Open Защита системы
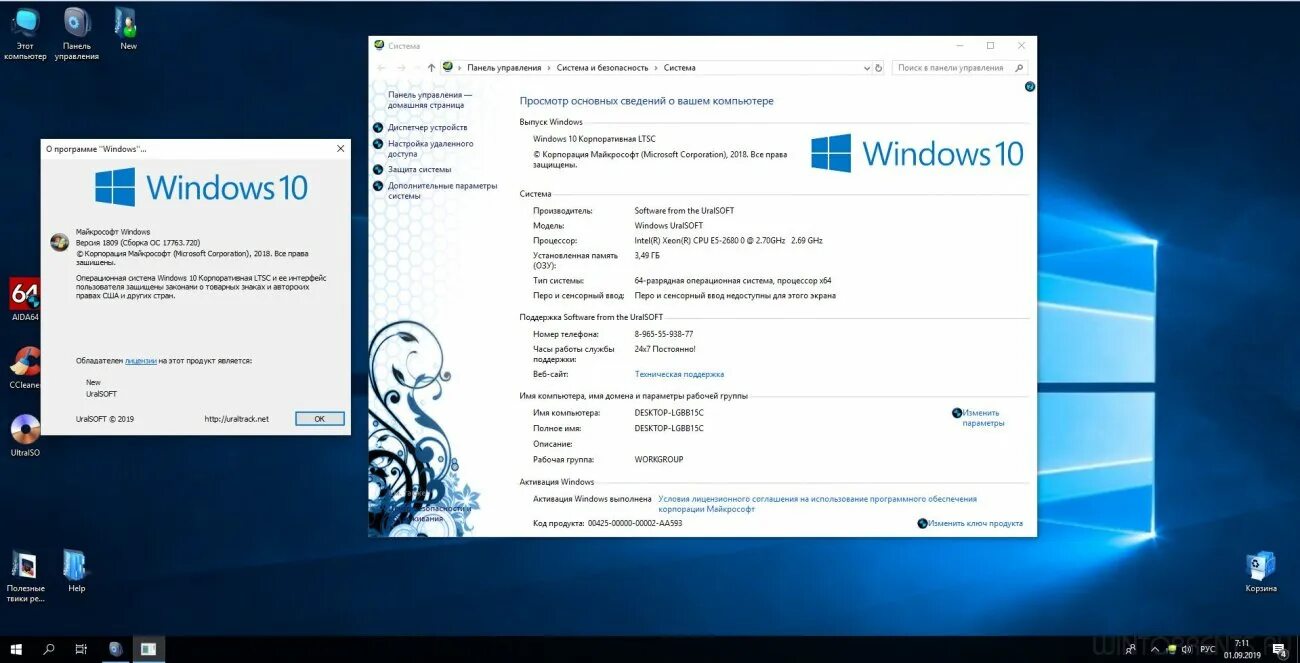 (419, 170)
